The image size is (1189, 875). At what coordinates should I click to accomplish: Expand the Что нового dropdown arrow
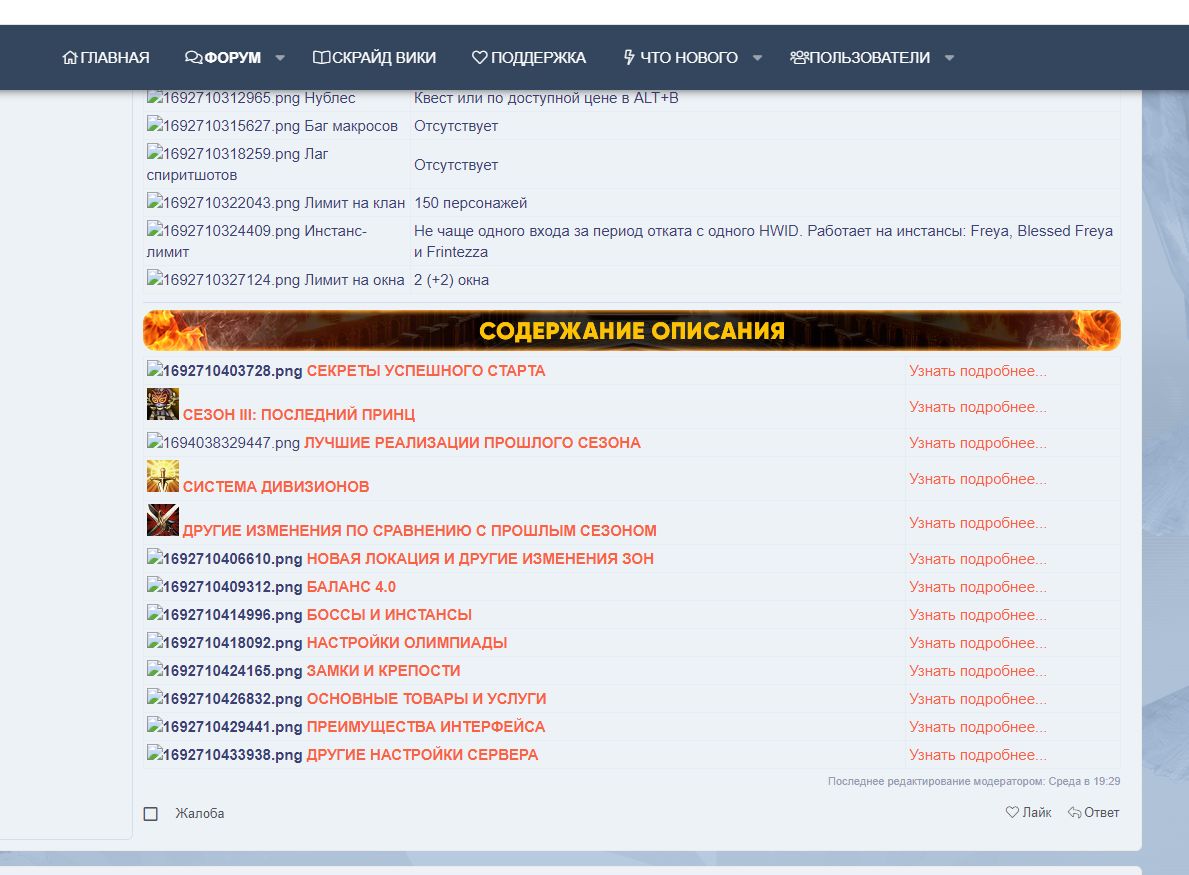[x=757, y=58]
